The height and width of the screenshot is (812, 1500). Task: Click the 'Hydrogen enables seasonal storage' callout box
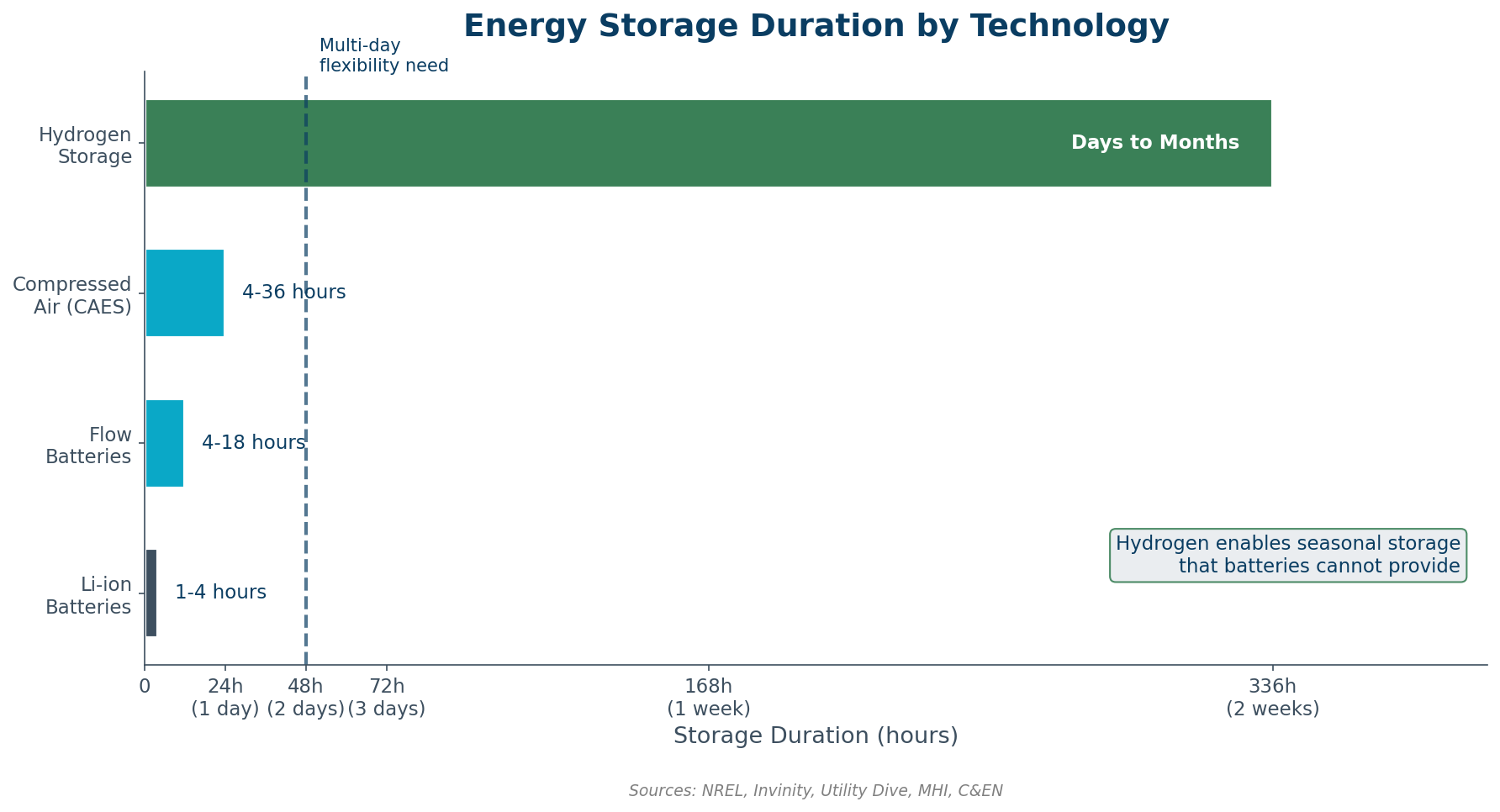click(1287, 555)
